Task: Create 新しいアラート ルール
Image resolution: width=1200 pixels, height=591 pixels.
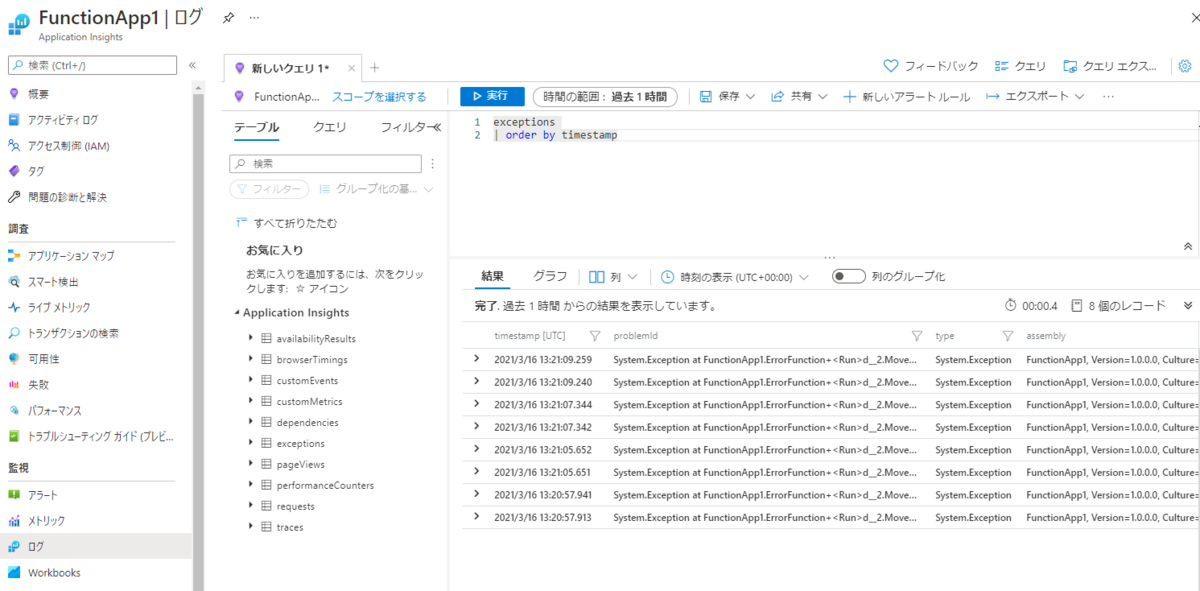Action: (907, 97)
